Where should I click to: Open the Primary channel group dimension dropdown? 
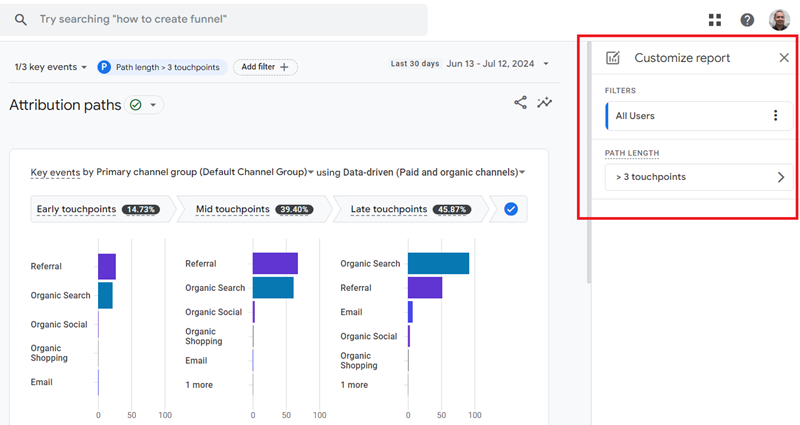click(205, 172)
